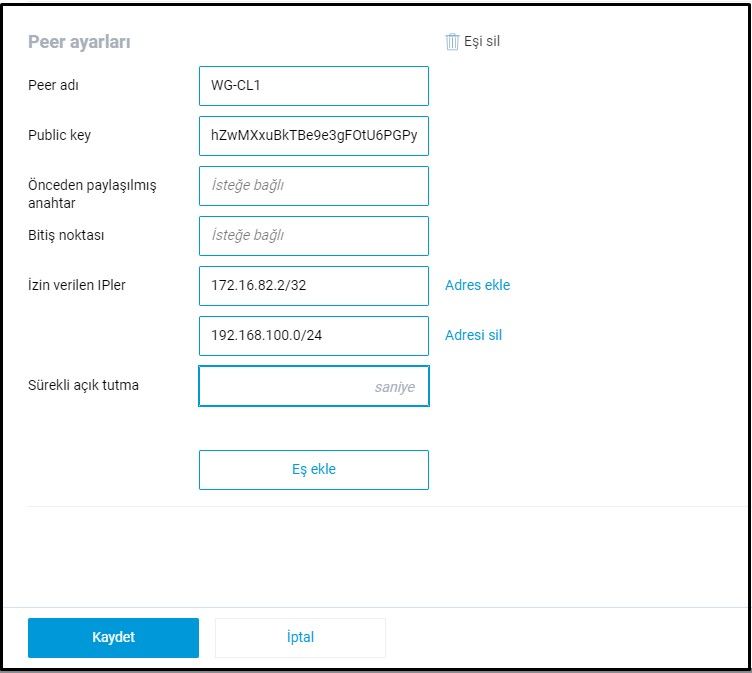Focus the Sürekli açık tutma seconds field
This screenshot has width=752, height=673.
click(313, 386)
